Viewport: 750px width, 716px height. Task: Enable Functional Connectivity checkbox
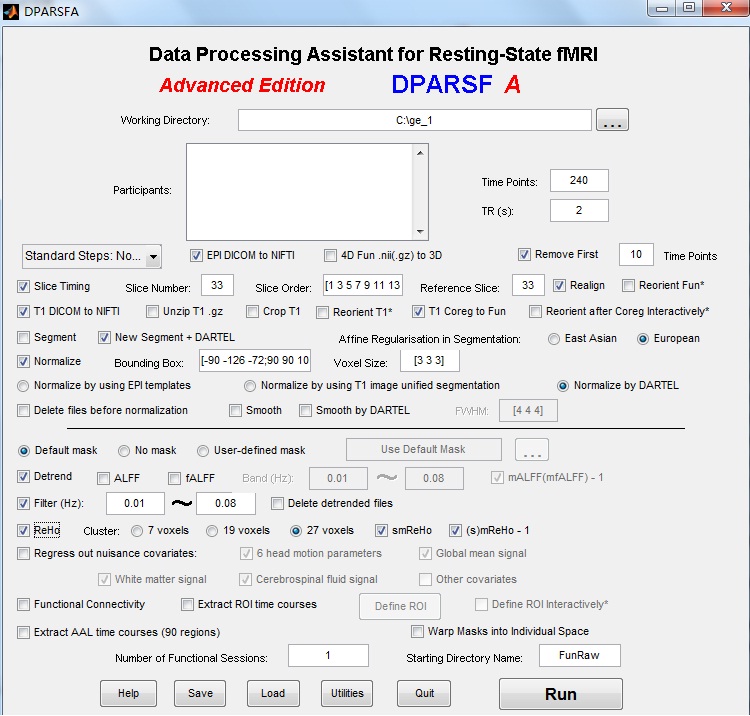(23, 605)
